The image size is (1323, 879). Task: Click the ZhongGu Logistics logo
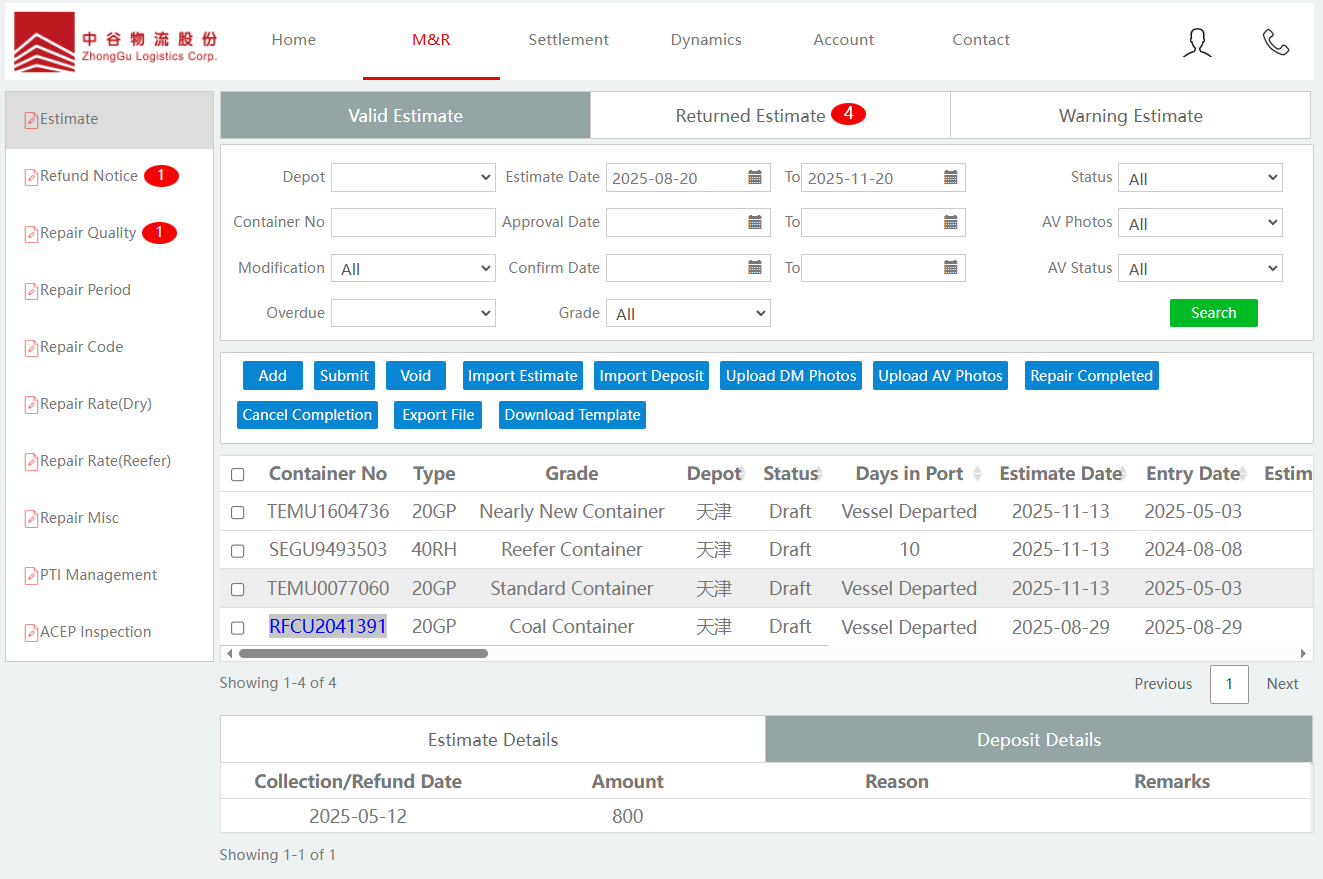coord(115,42)
